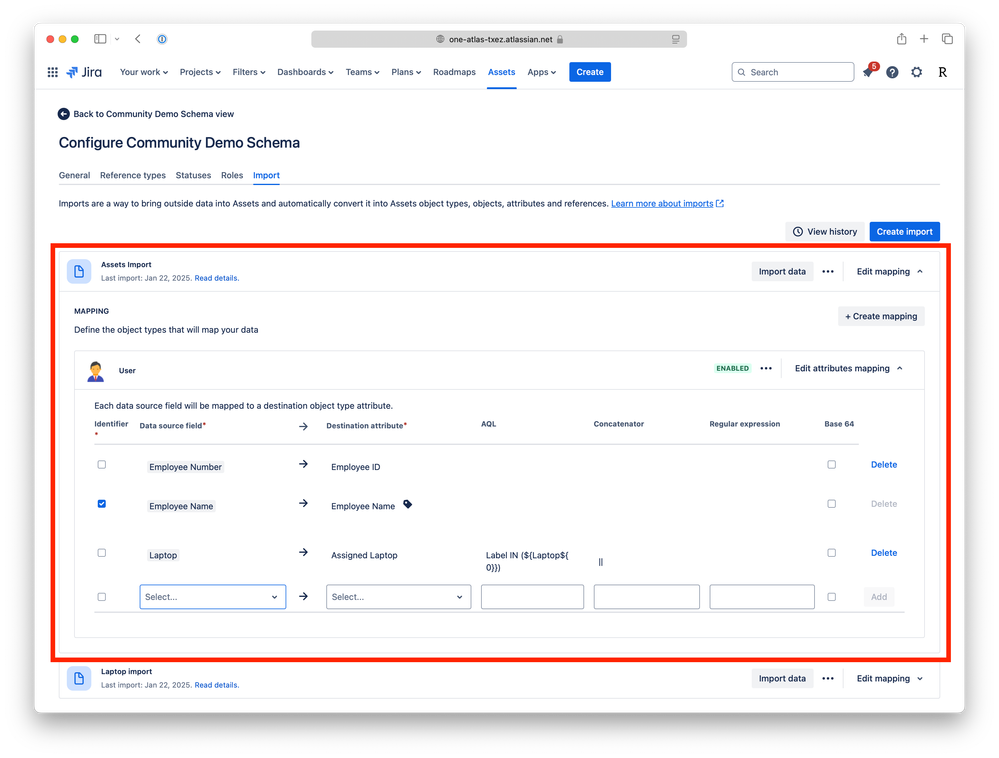Screen dimensions: 999x758
Task: Open the help question mark icon
Action: tap(892, 72)
